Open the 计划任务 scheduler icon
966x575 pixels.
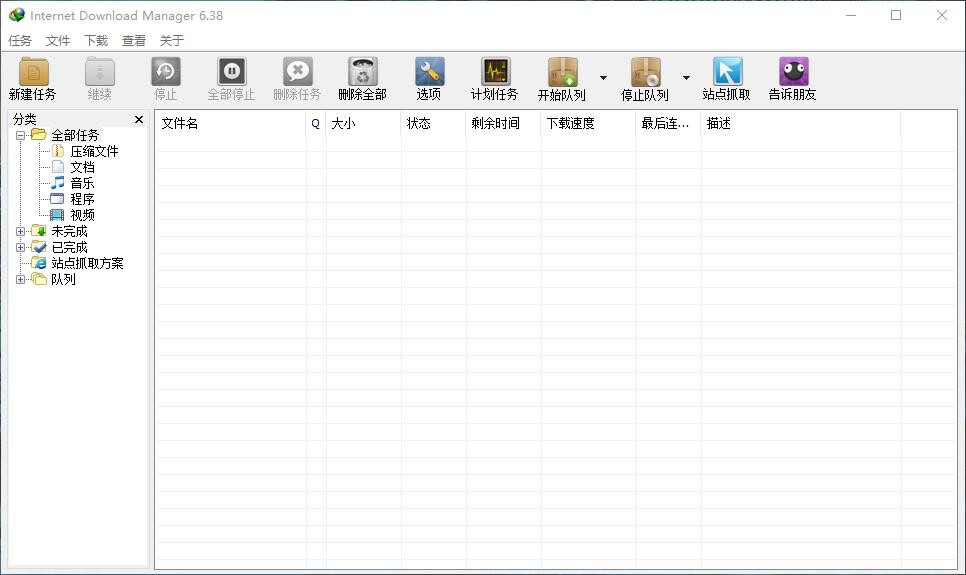click(495, 73)
